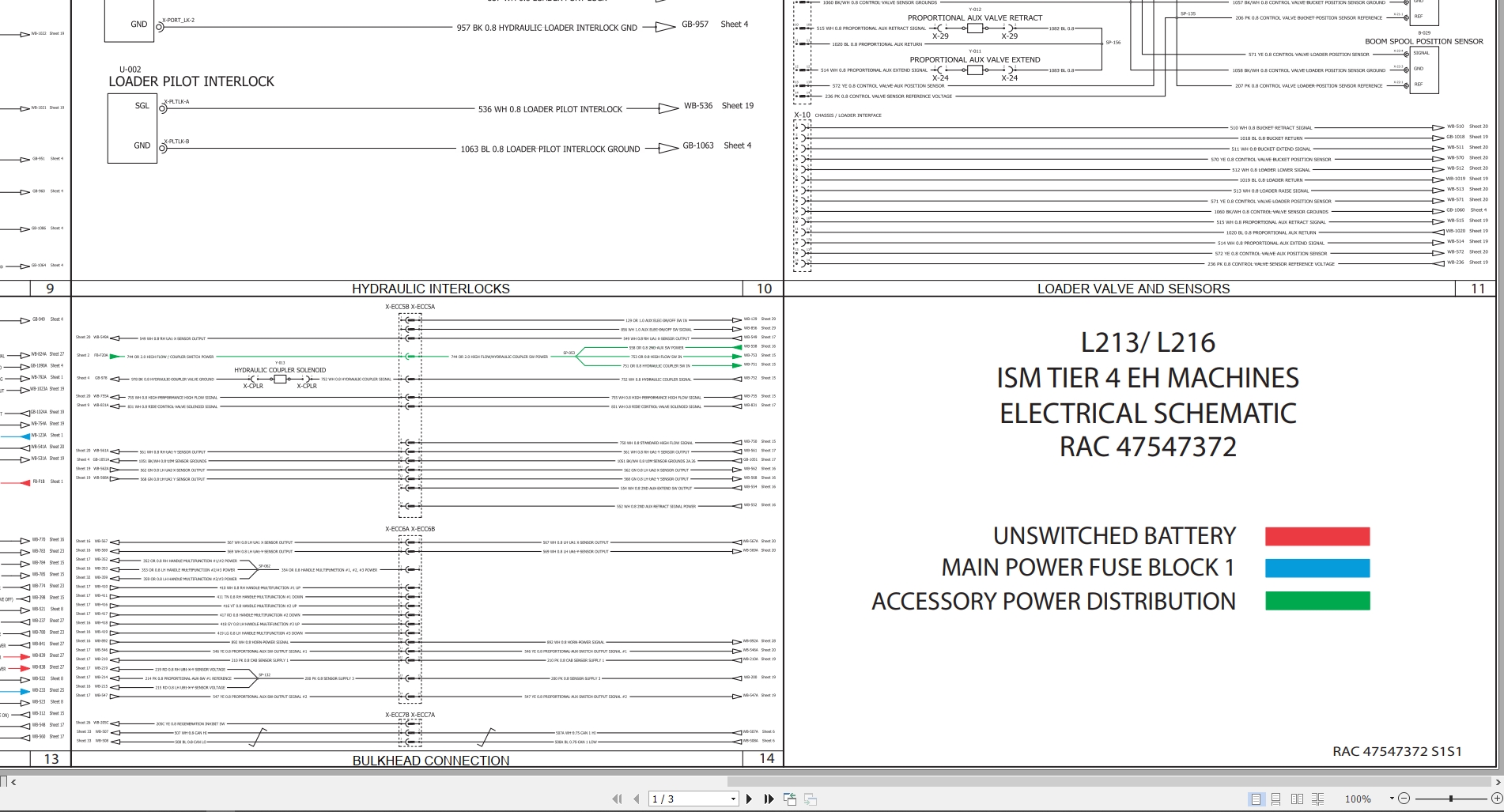Select the continuous scrolling view icon
Screen dimensions: 1504x812
click(x=1275, y=799)
